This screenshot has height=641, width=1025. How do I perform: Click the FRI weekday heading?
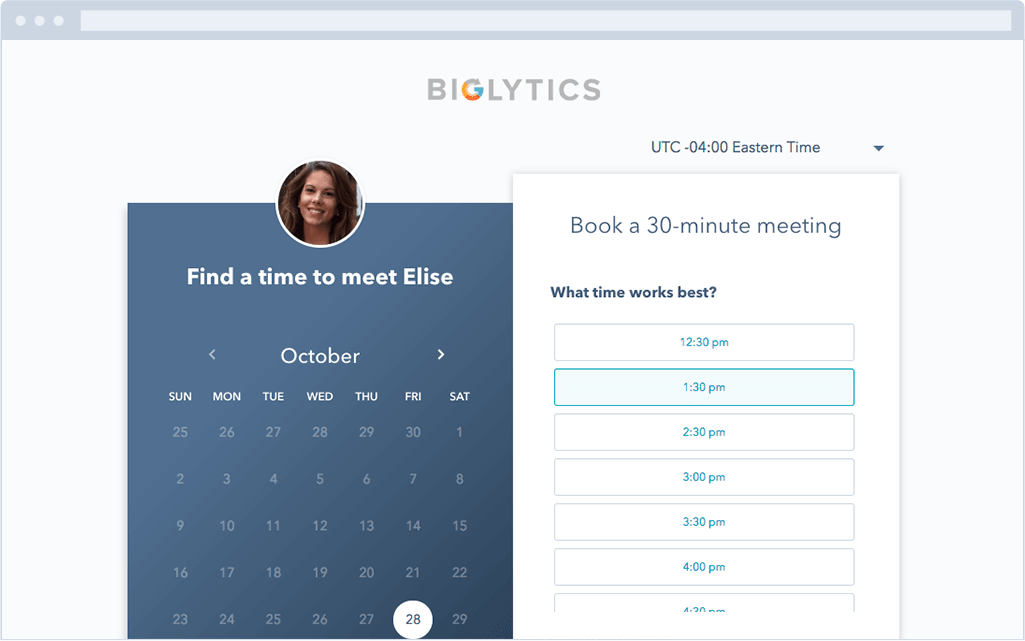(413, 396)
